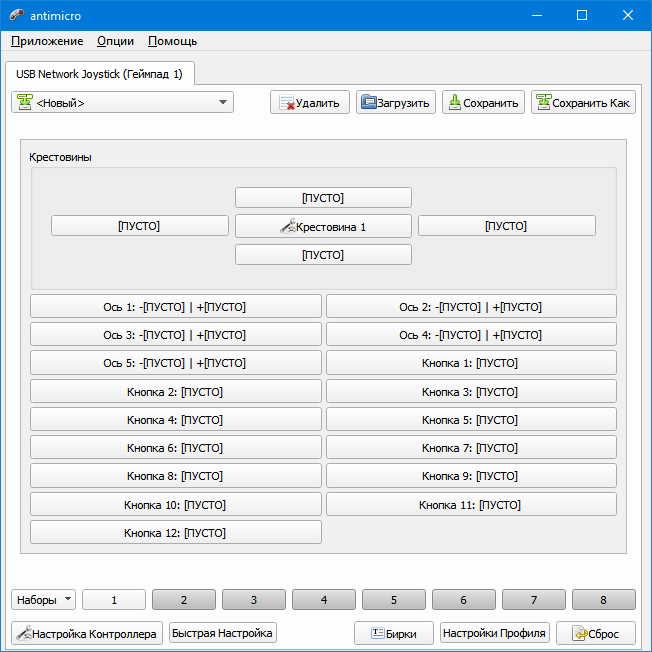652x652 pixels.
Task: Configure Ось 5 axis mapping
Action: click(x=175, y=363)
